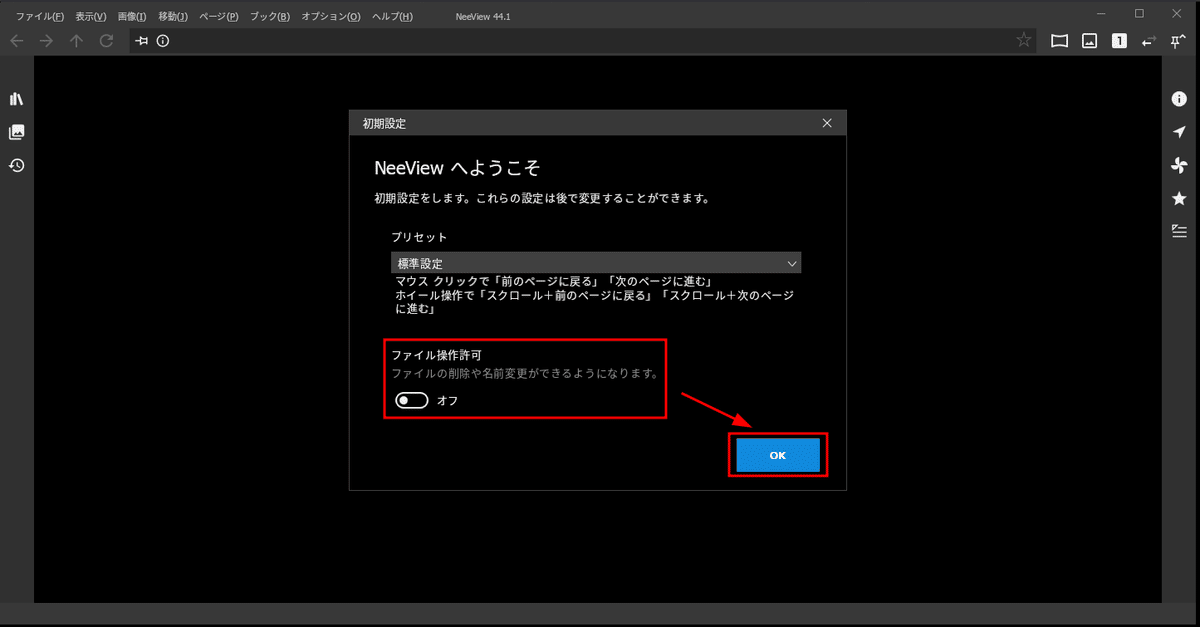The height and width of the screenshot is (627, 1200).
Task: Open the Bookmark star panel icon
Action: point(1179,198)
